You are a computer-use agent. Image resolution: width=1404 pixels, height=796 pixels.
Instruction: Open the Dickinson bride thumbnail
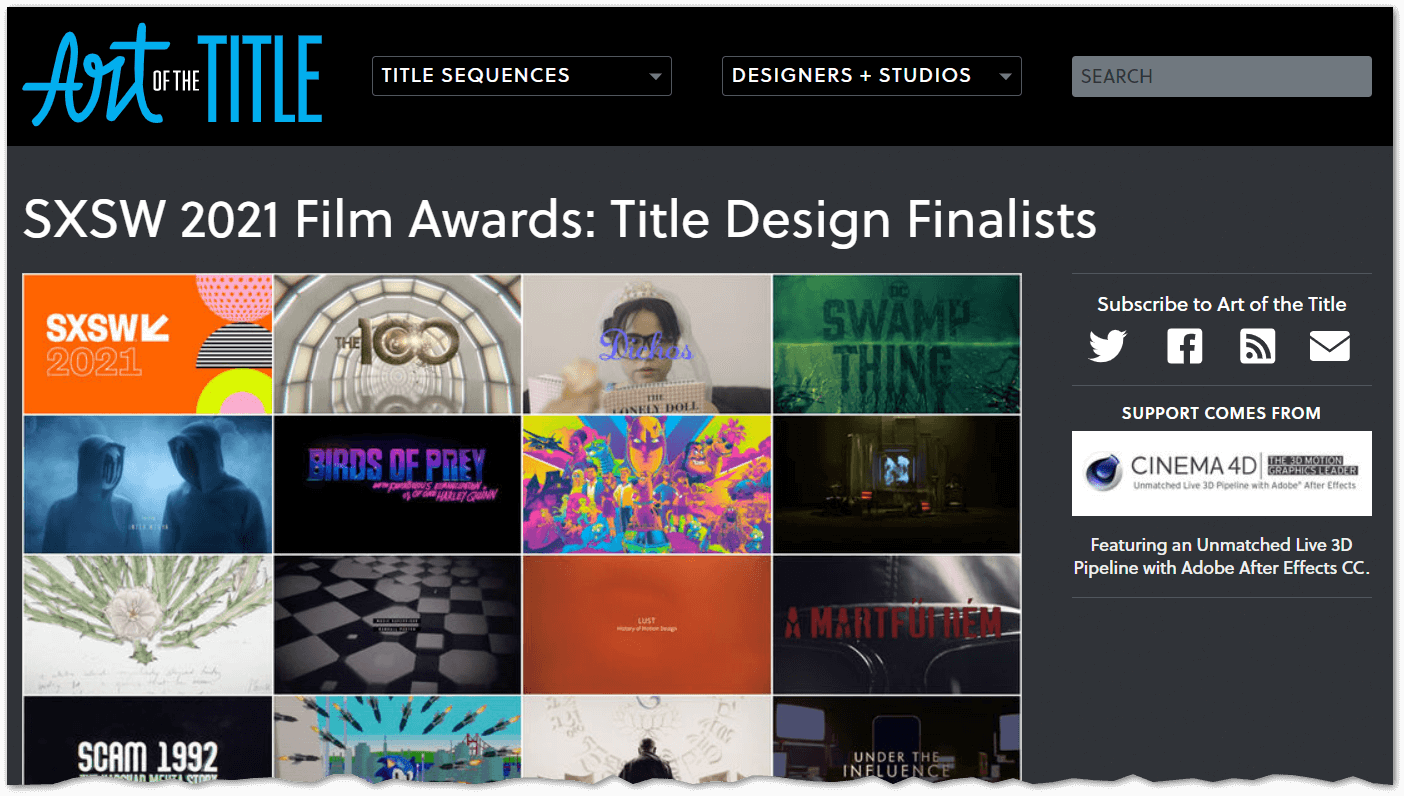click(647, 344)
